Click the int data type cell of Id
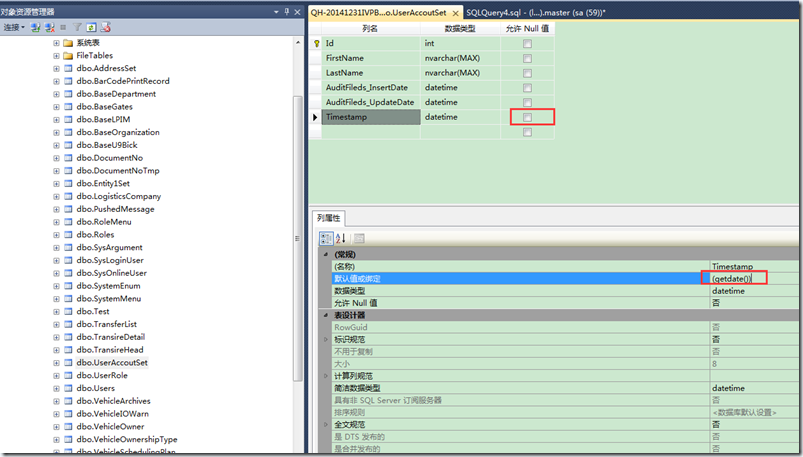Viewport: 803px width, 457px height. (460, 44)
